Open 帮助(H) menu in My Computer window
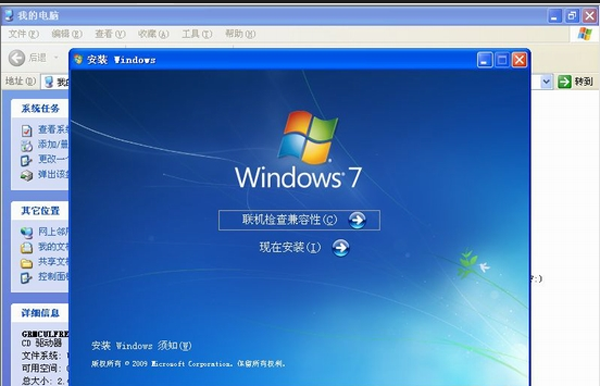The width and height of the screenshot is (600, 386). 240,34
